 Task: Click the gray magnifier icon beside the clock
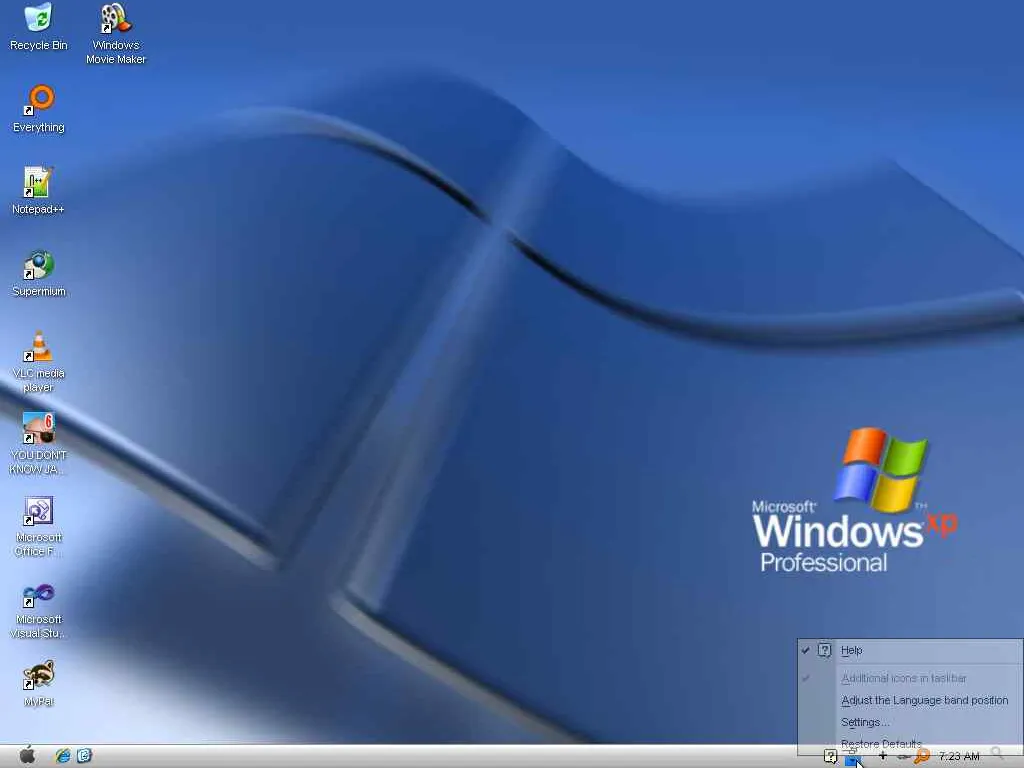coord(997,755)
